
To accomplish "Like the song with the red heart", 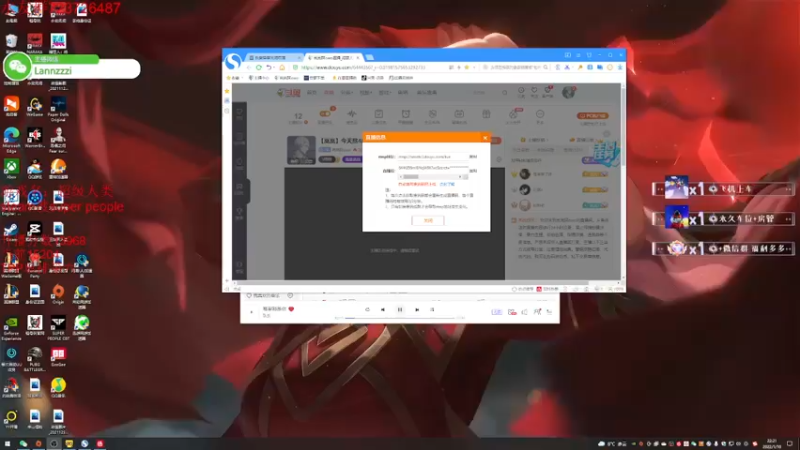I will 291,309.
